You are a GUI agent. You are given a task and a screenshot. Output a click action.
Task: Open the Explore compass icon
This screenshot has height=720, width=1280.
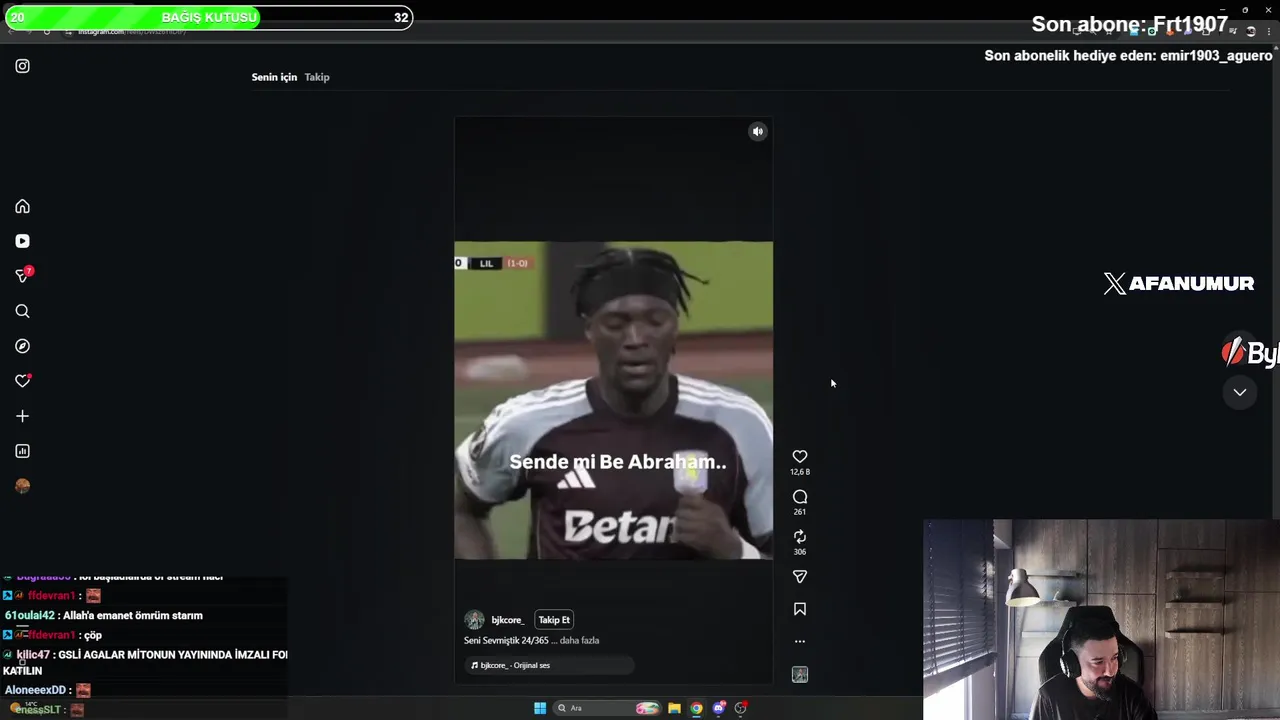pyautogui.click(x=22, y=346)
